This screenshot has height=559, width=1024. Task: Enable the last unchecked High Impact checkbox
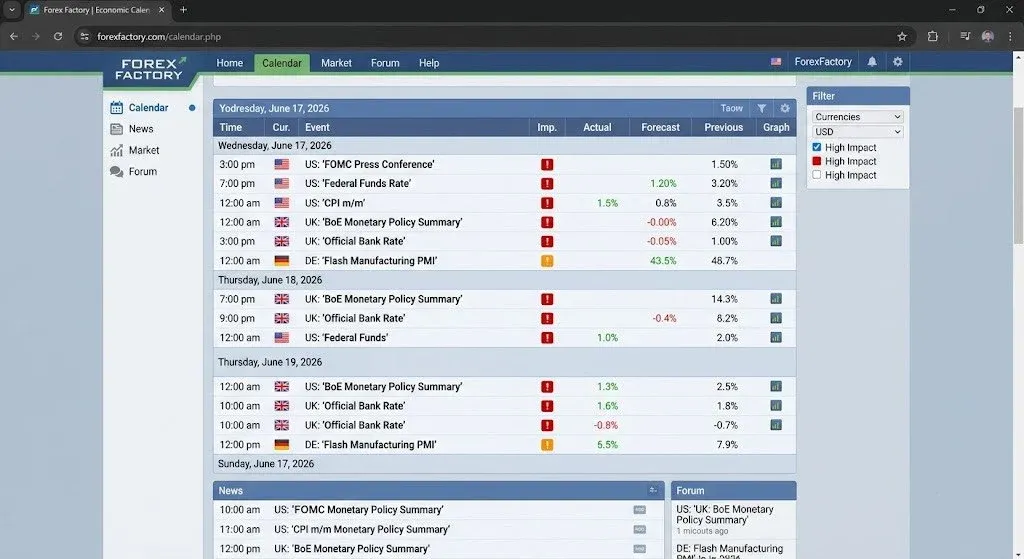pos(816,174)
